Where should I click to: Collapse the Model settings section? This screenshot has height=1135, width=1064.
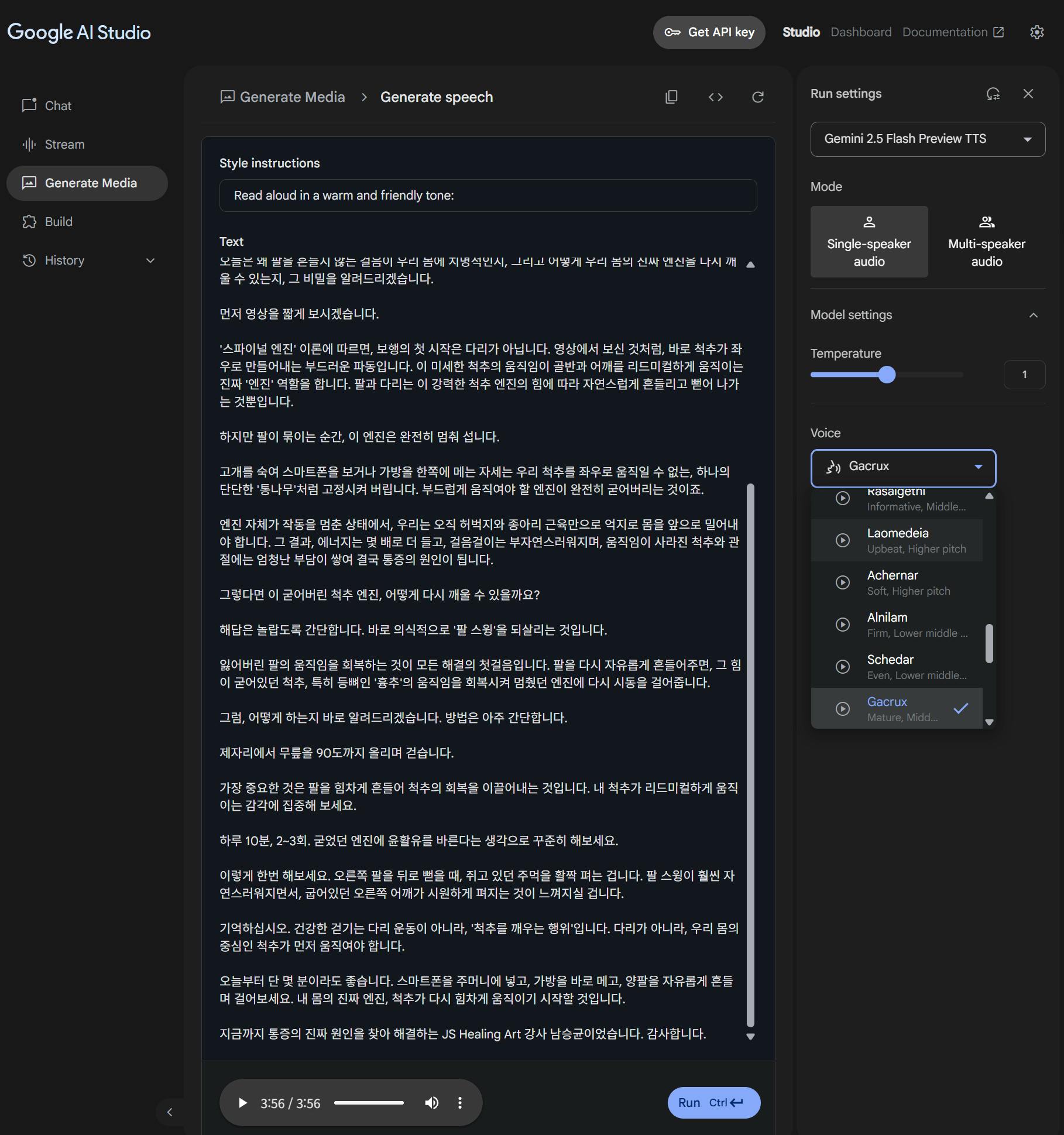click(1034, 316)
